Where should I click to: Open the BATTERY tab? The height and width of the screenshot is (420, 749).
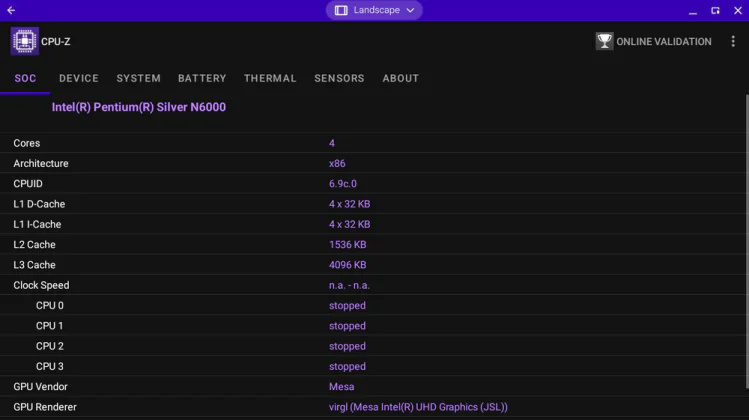point(202,78)
